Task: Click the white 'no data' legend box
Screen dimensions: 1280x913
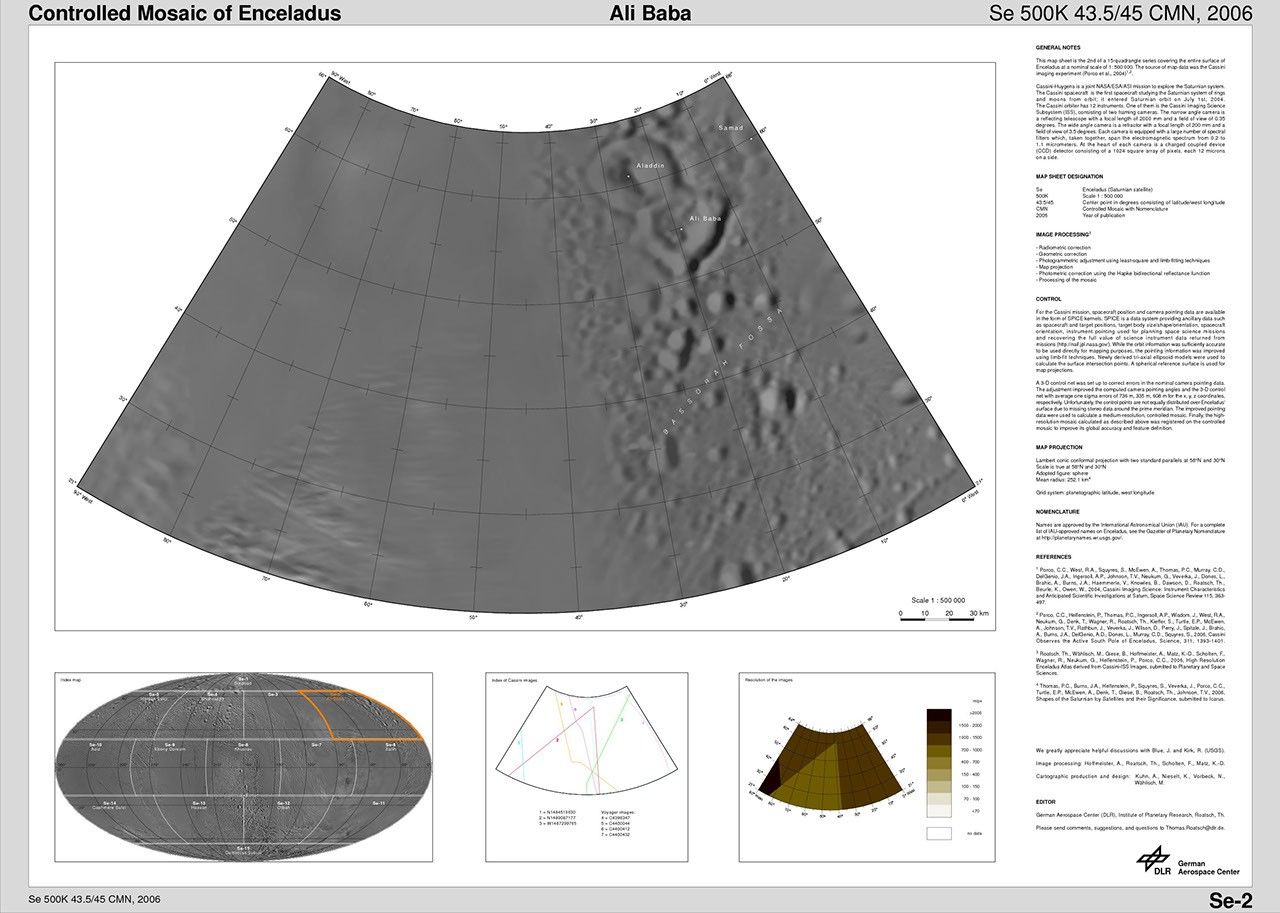Action: click(x=938, y=832)
